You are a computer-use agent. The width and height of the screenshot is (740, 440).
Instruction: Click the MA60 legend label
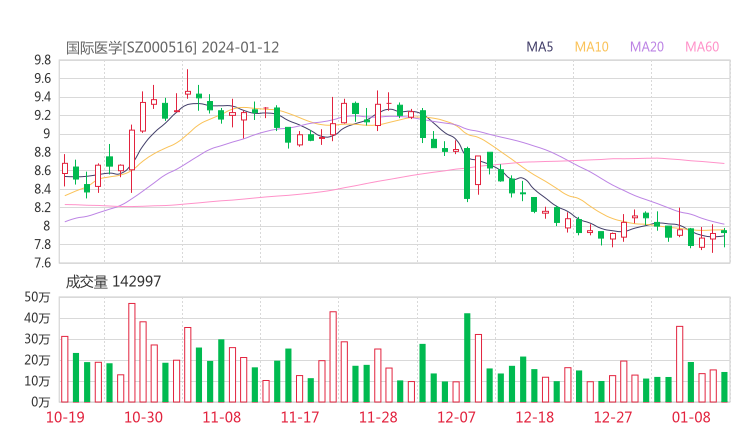702,47
